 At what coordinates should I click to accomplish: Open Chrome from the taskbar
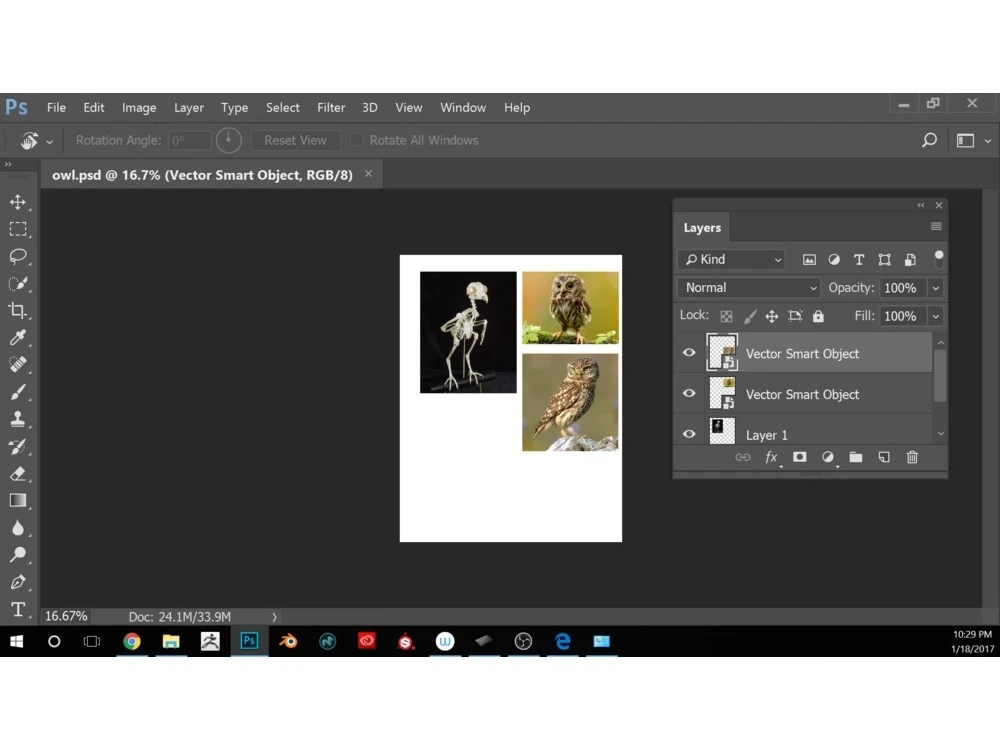[132, 641]
